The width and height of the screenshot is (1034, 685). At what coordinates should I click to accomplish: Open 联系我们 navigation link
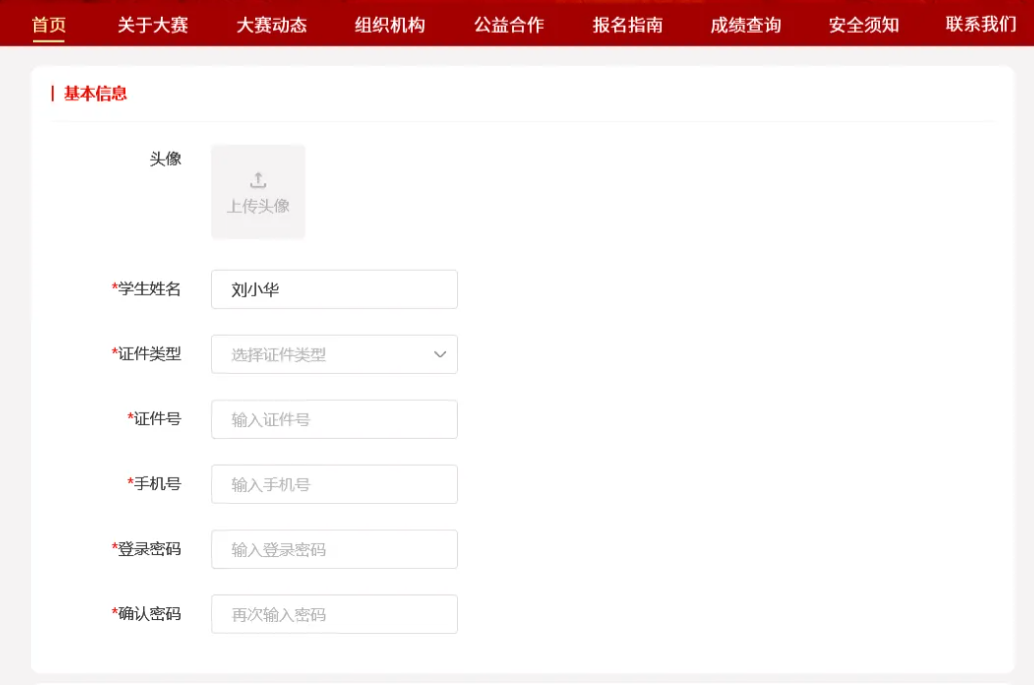click(x=981, y=24)
